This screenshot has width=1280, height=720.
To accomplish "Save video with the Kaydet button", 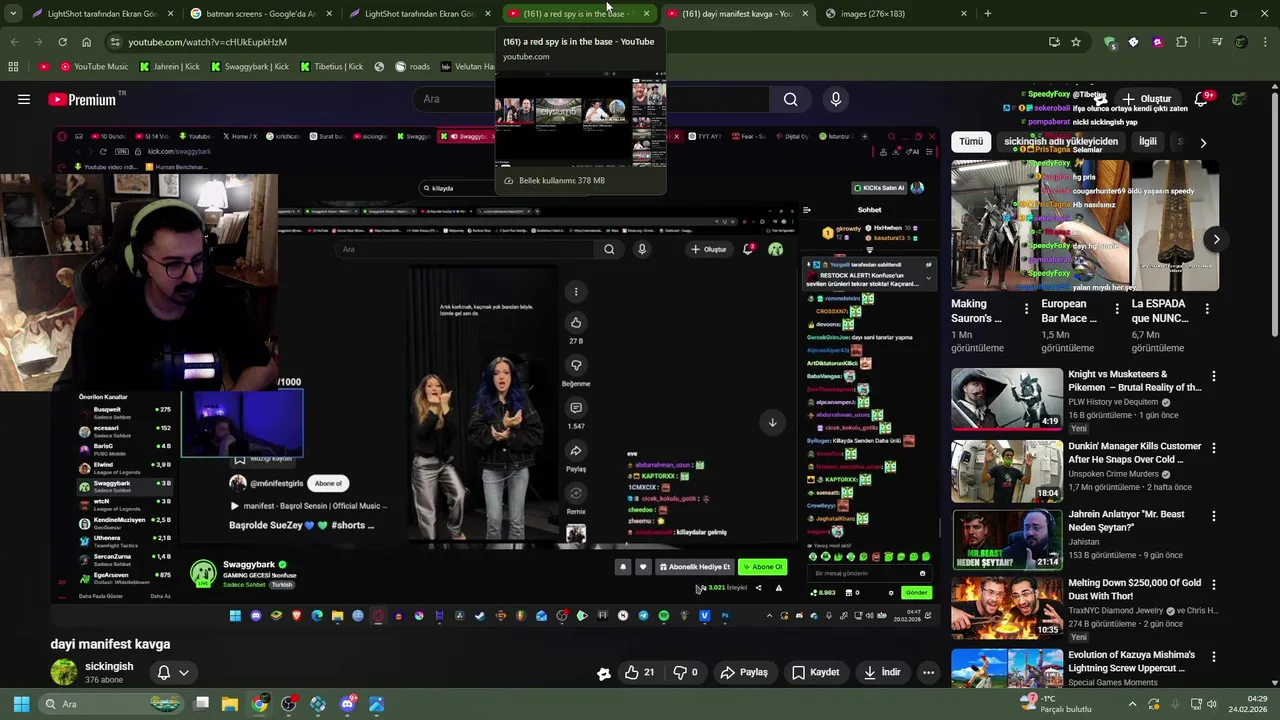I will [816, 673].
